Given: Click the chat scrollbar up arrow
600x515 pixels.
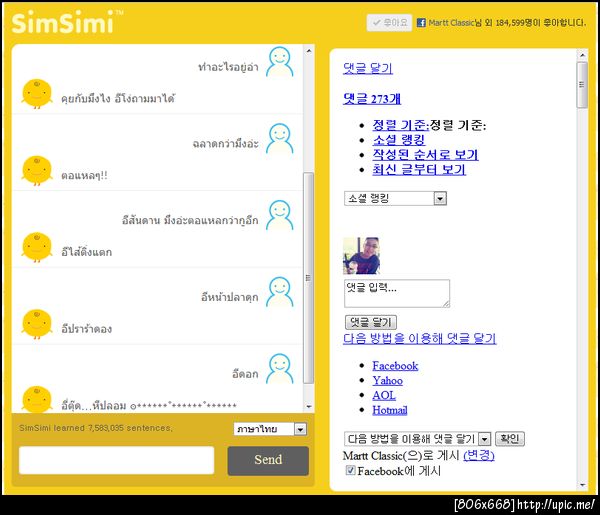Looking at the screenshot, I should click(309, 51).
